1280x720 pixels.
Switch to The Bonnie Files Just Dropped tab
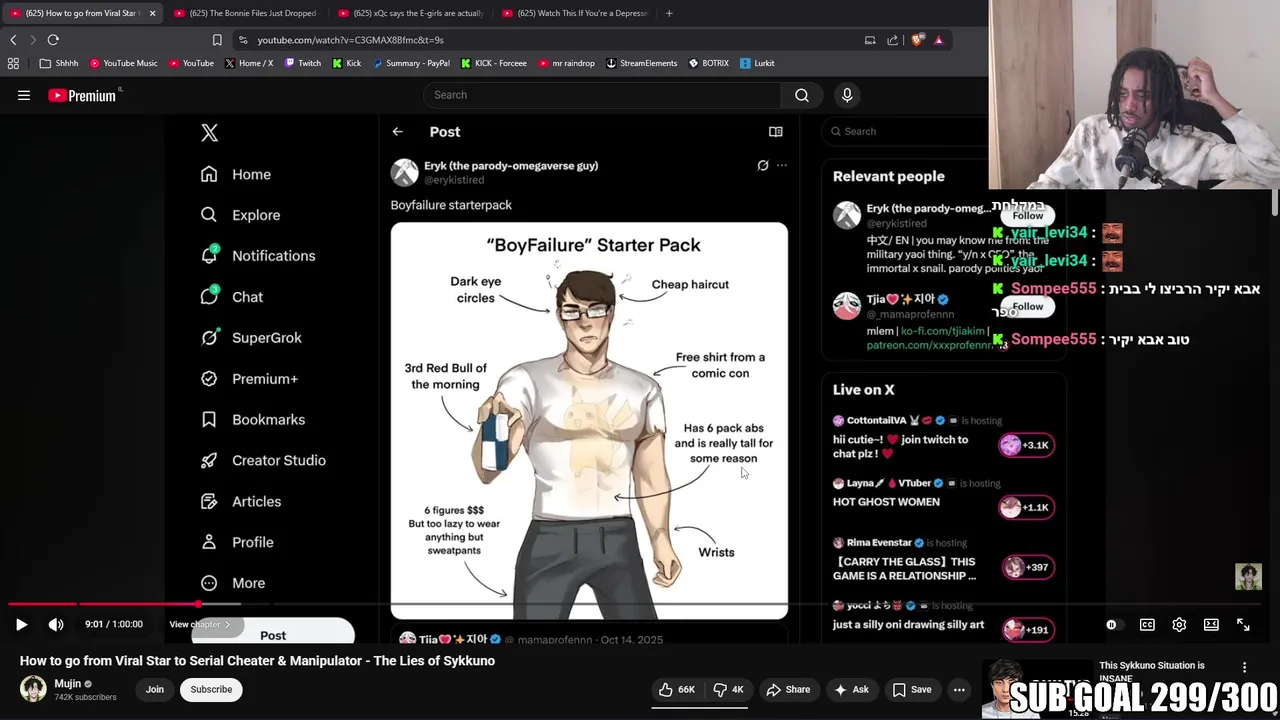point(245,13)
